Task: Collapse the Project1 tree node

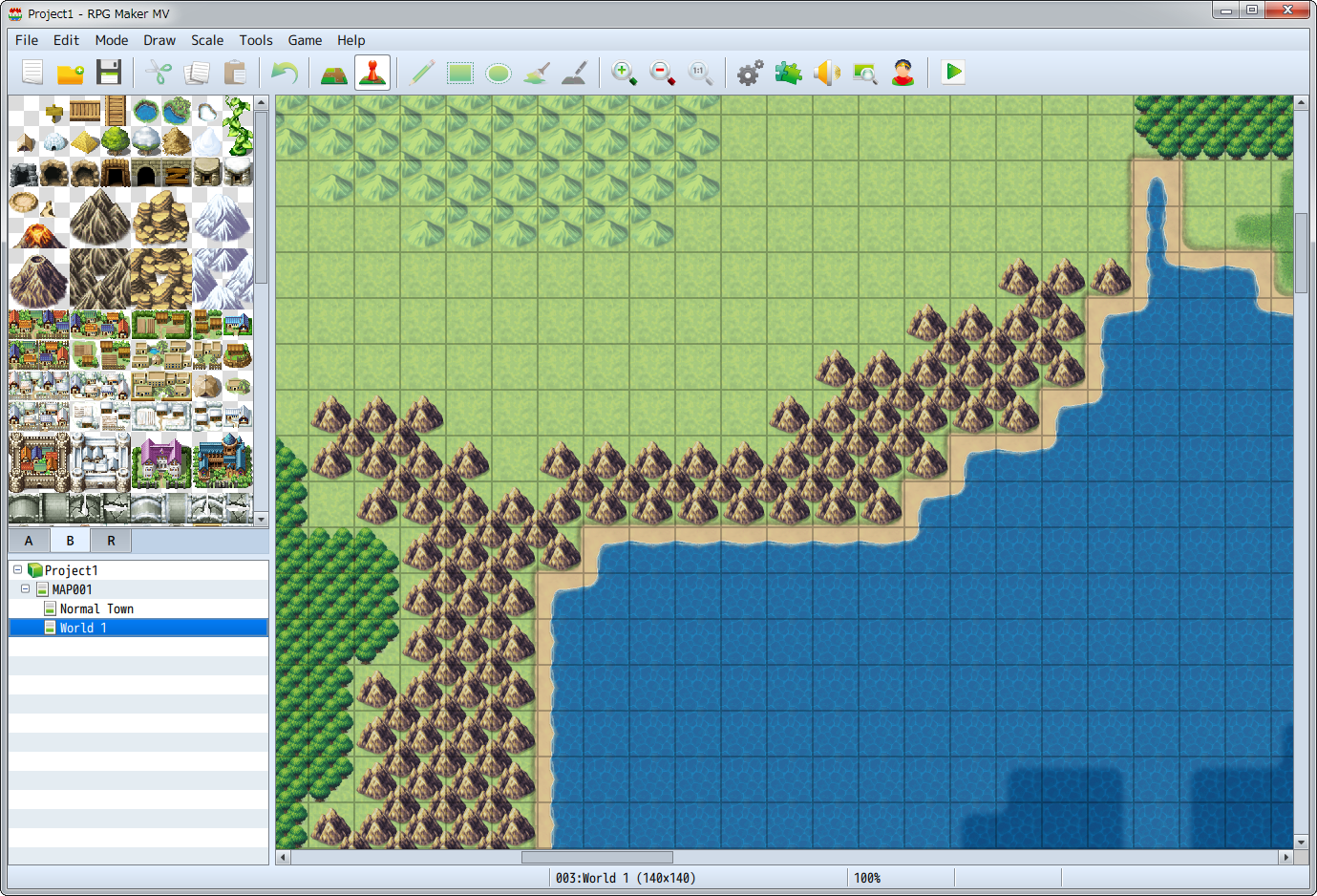Action: click(17, 570)
